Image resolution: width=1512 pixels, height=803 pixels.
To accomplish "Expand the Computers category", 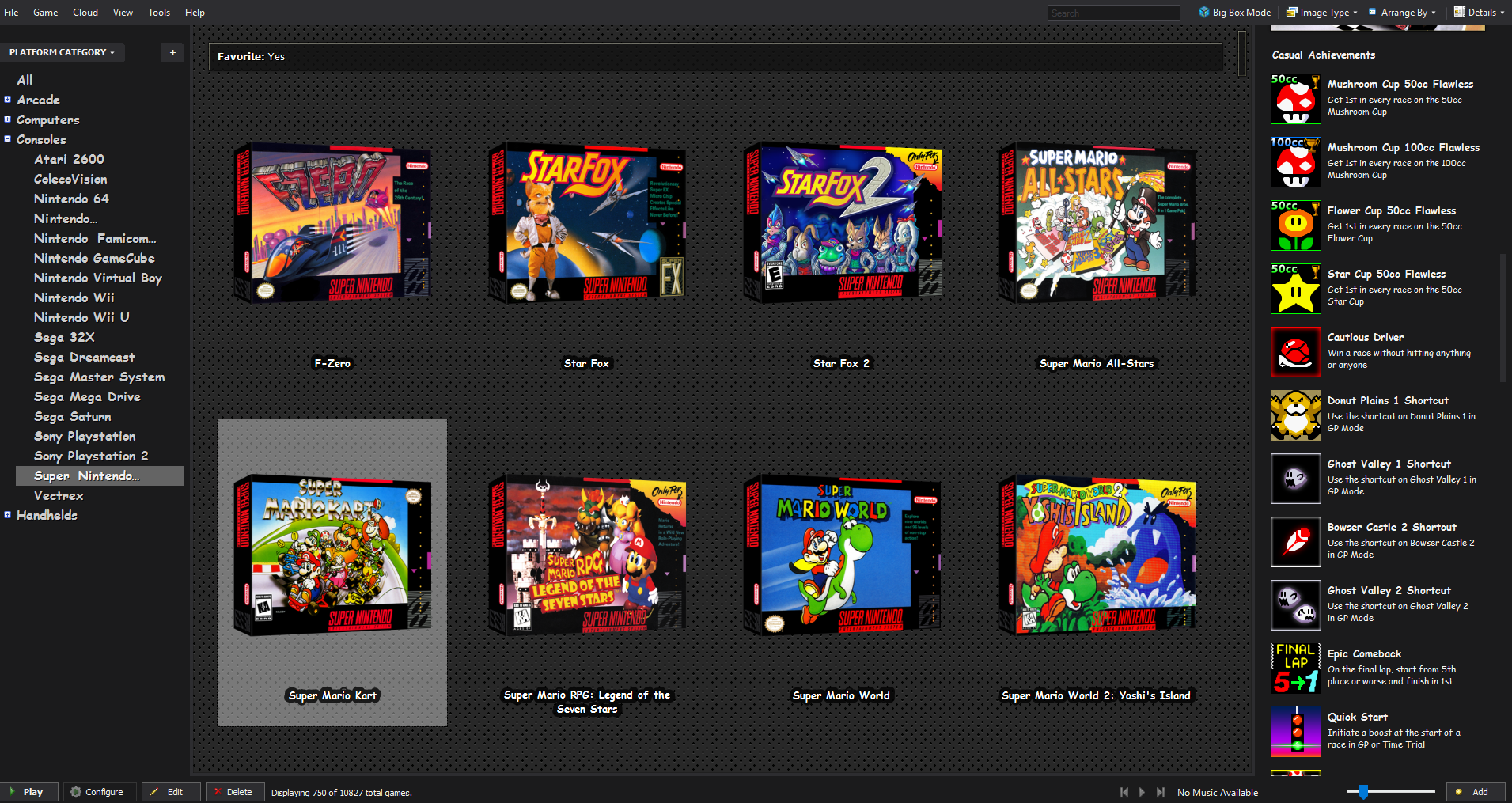I will click(8, 119).
